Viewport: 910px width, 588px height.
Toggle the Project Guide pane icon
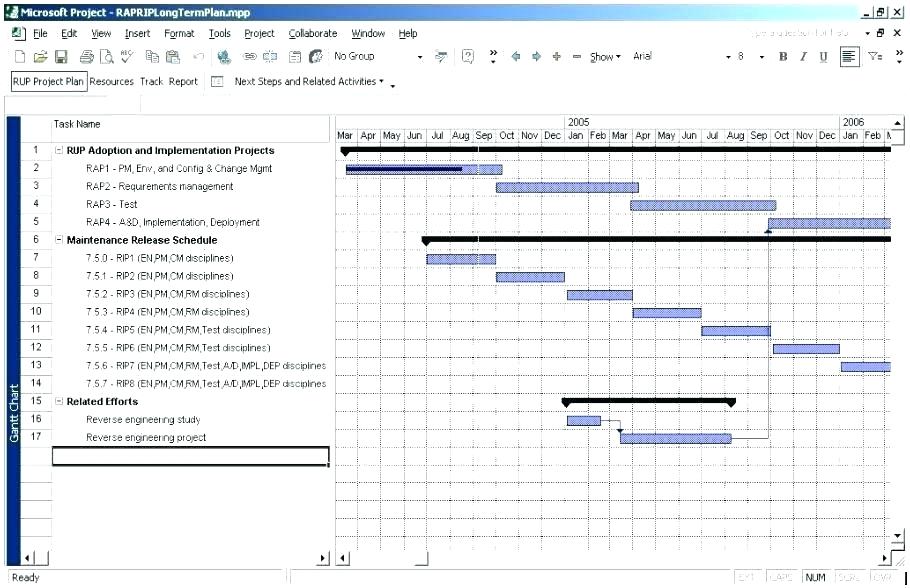pyautogui.click(x=216, y=82)
